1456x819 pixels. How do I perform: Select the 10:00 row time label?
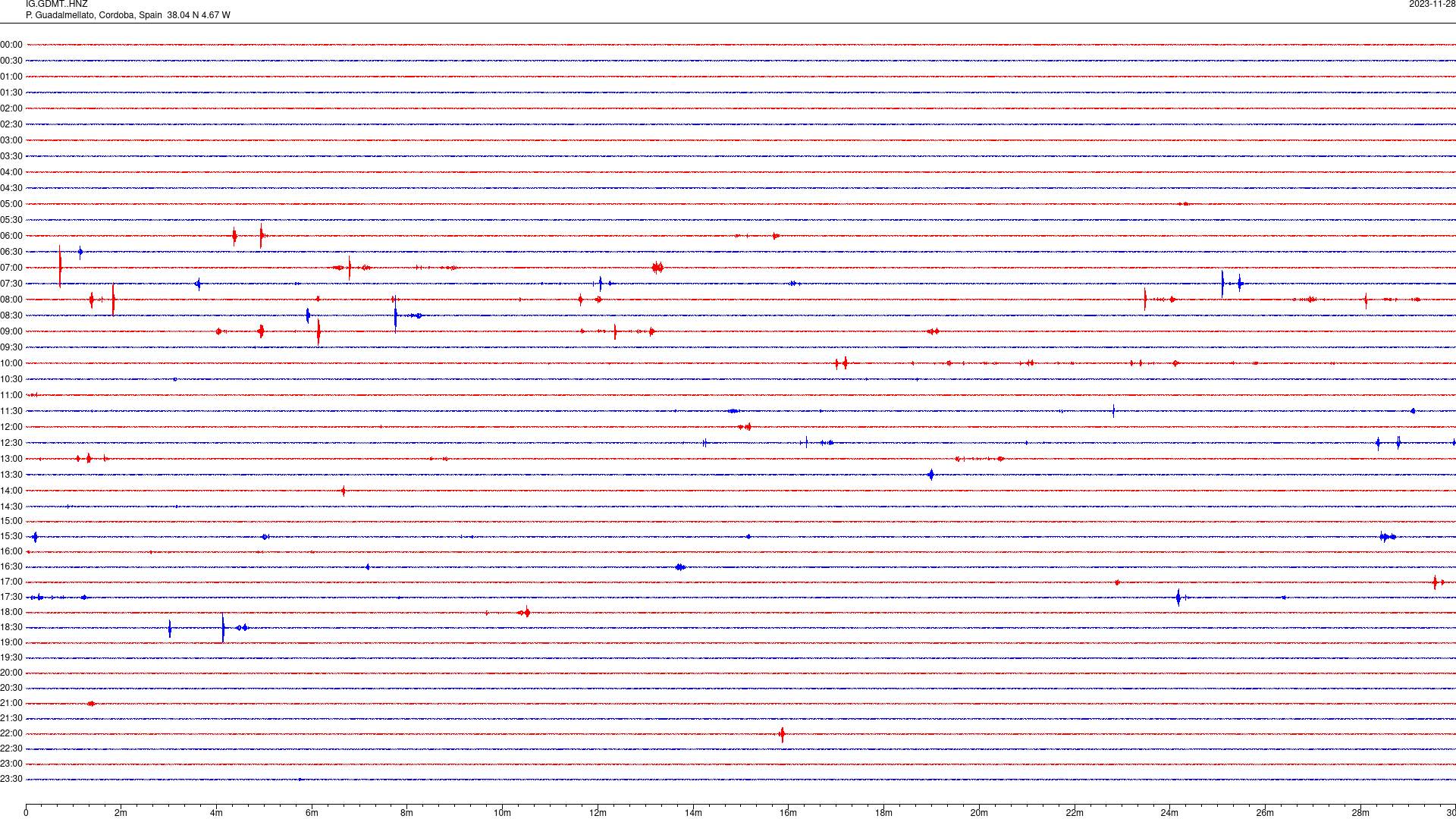(11, 363)
